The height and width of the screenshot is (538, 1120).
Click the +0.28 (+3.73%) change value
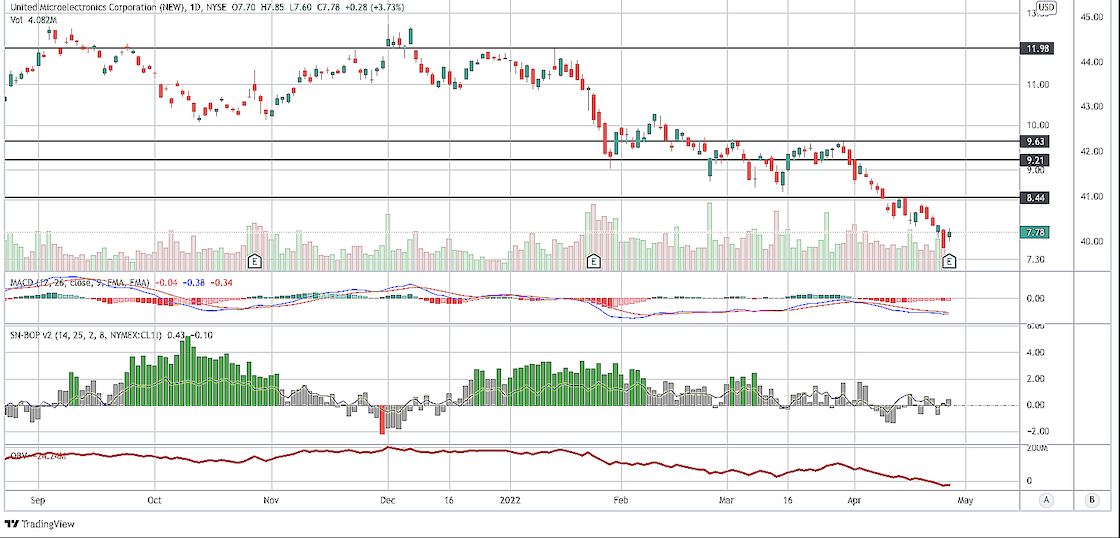coord(376,7)
